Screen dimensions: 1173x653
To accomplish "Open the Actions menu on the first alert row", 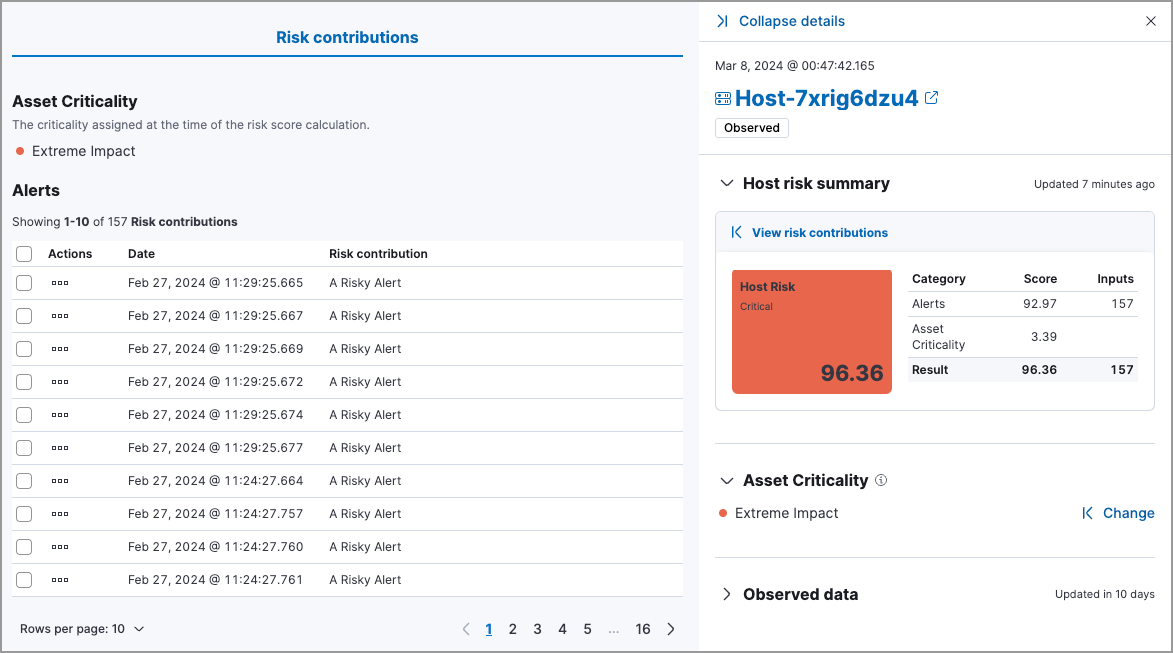I will [62, 283].
